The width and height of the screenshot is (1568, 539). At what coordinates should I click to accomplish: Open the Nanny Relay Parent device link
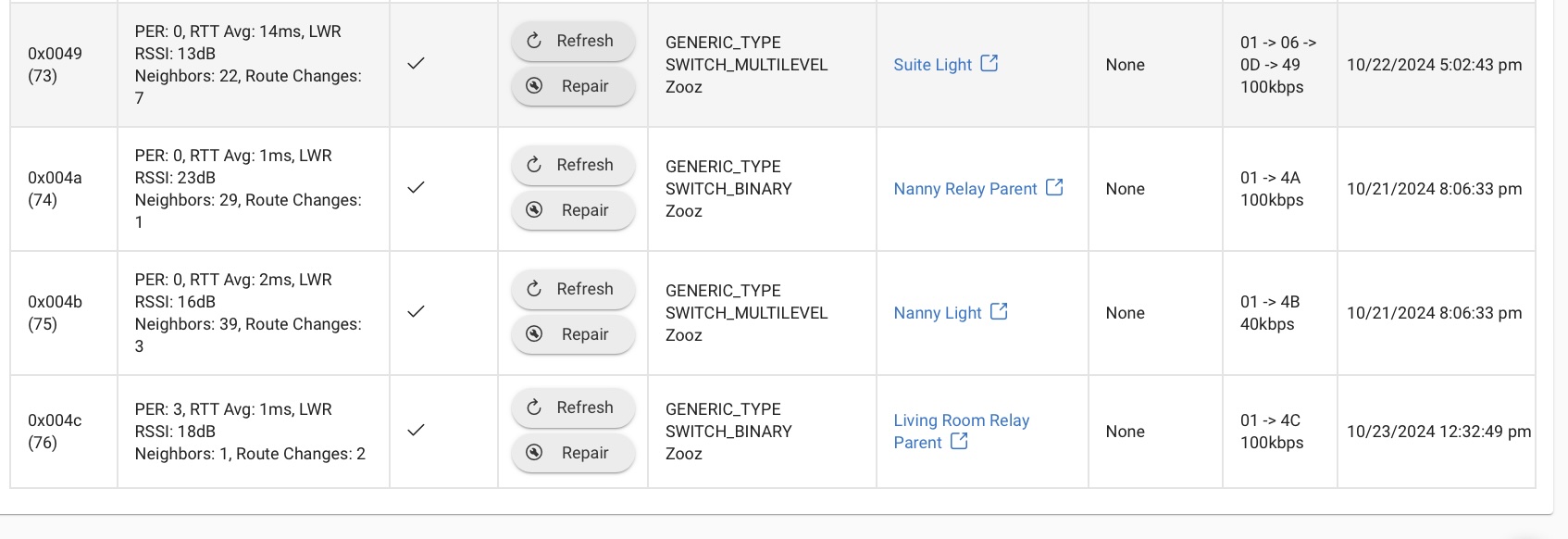(965, 189)
